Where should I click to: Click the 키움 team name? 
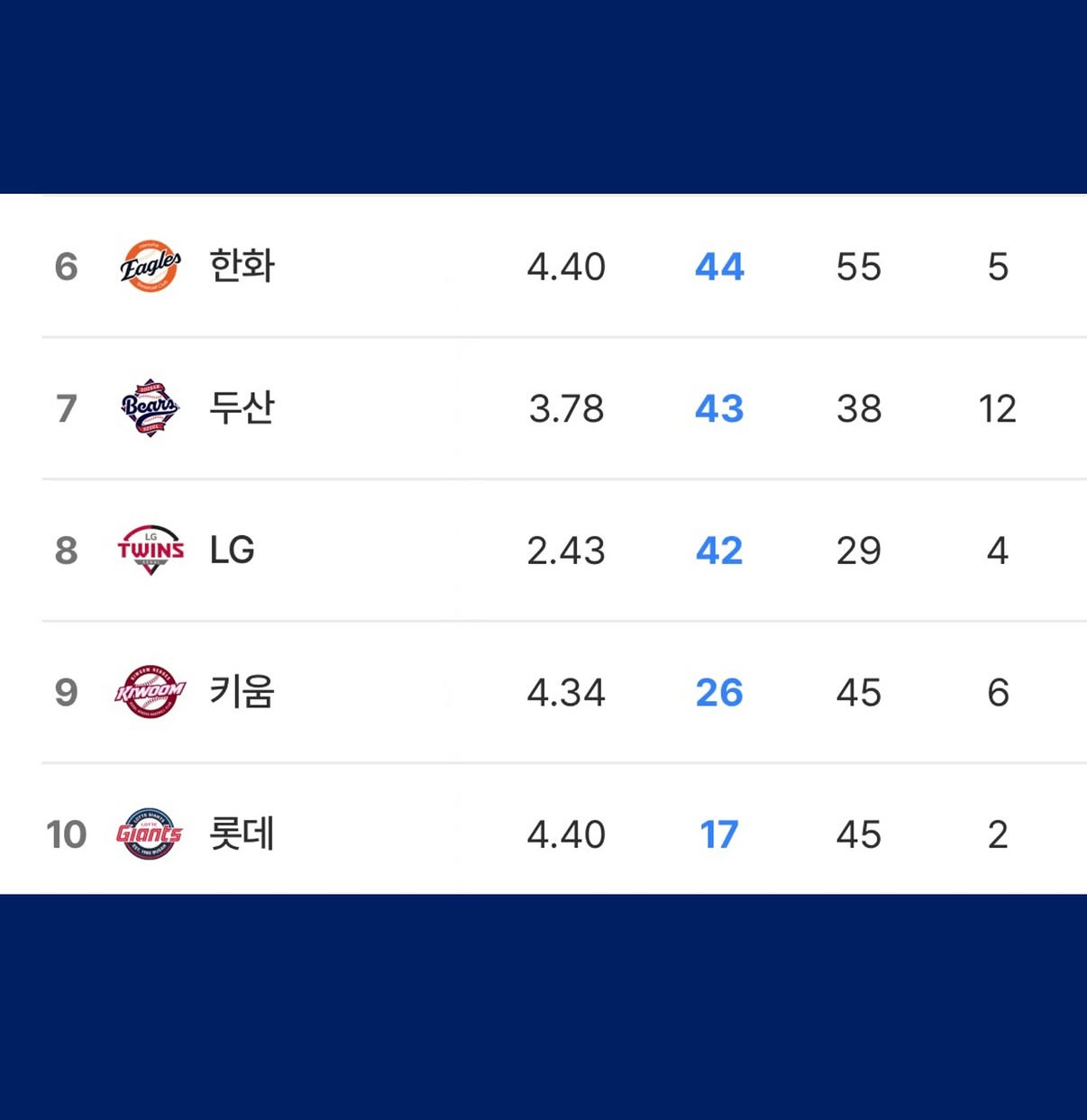(240, 693)
